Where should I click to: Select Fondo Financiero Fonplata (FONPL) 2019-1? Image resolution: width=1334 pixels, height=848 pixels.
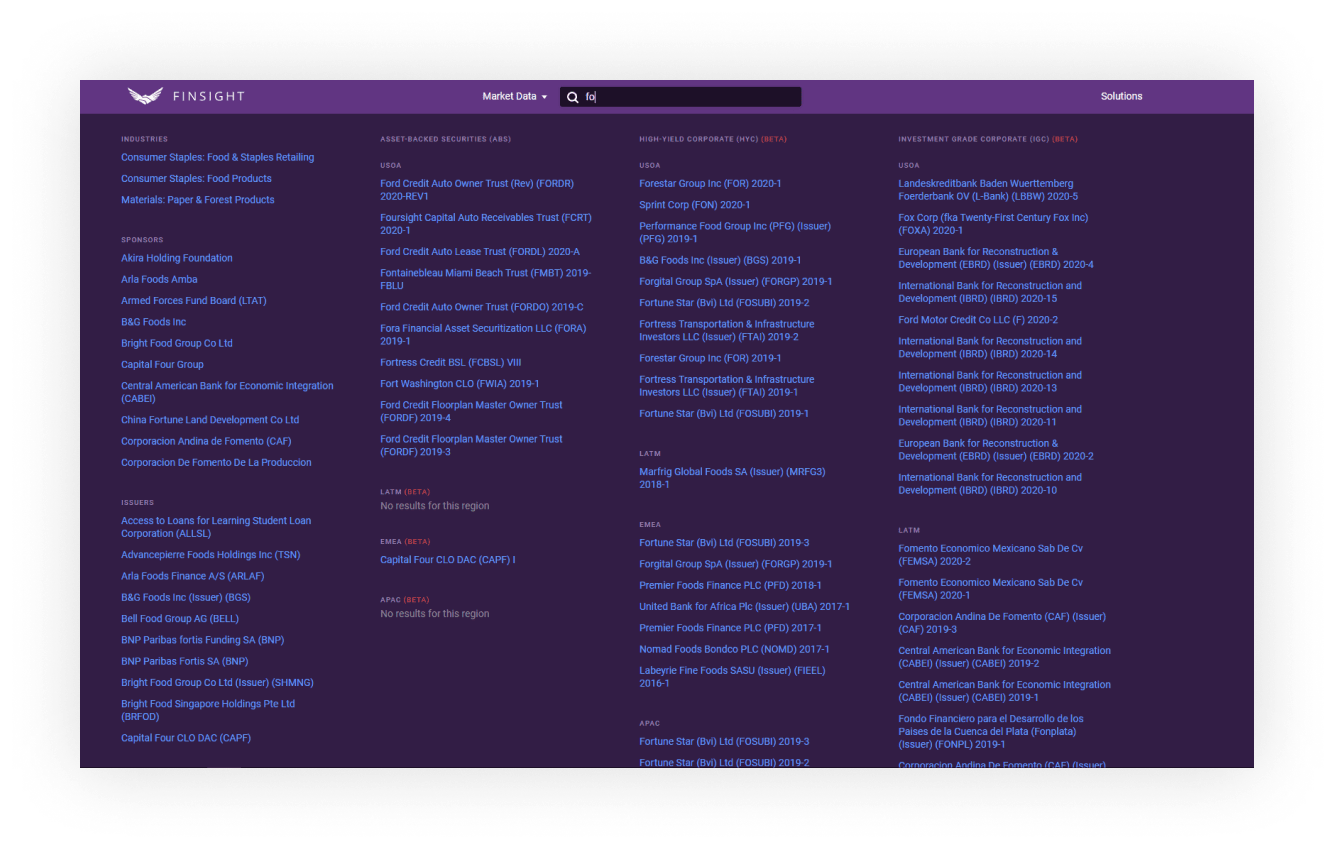[x=990, y=732]
